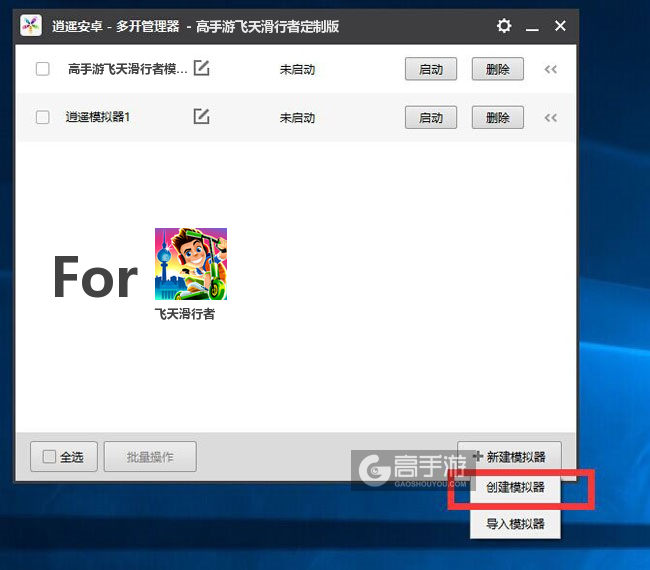Viewport: 650px width, 570px height.
Task: Tick checkbox for 逍遥模拟器1
Action: coord(43,117)
